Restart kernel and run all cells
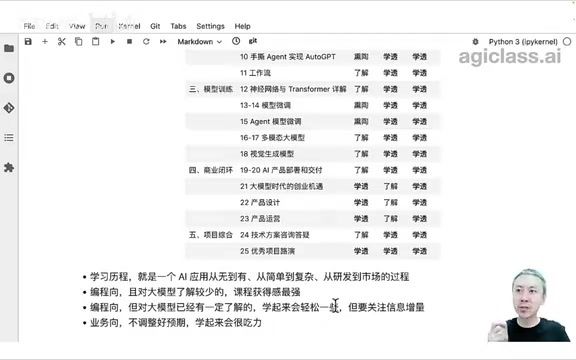The width and height of the screenshot is (576, 360). pos(163,42)
